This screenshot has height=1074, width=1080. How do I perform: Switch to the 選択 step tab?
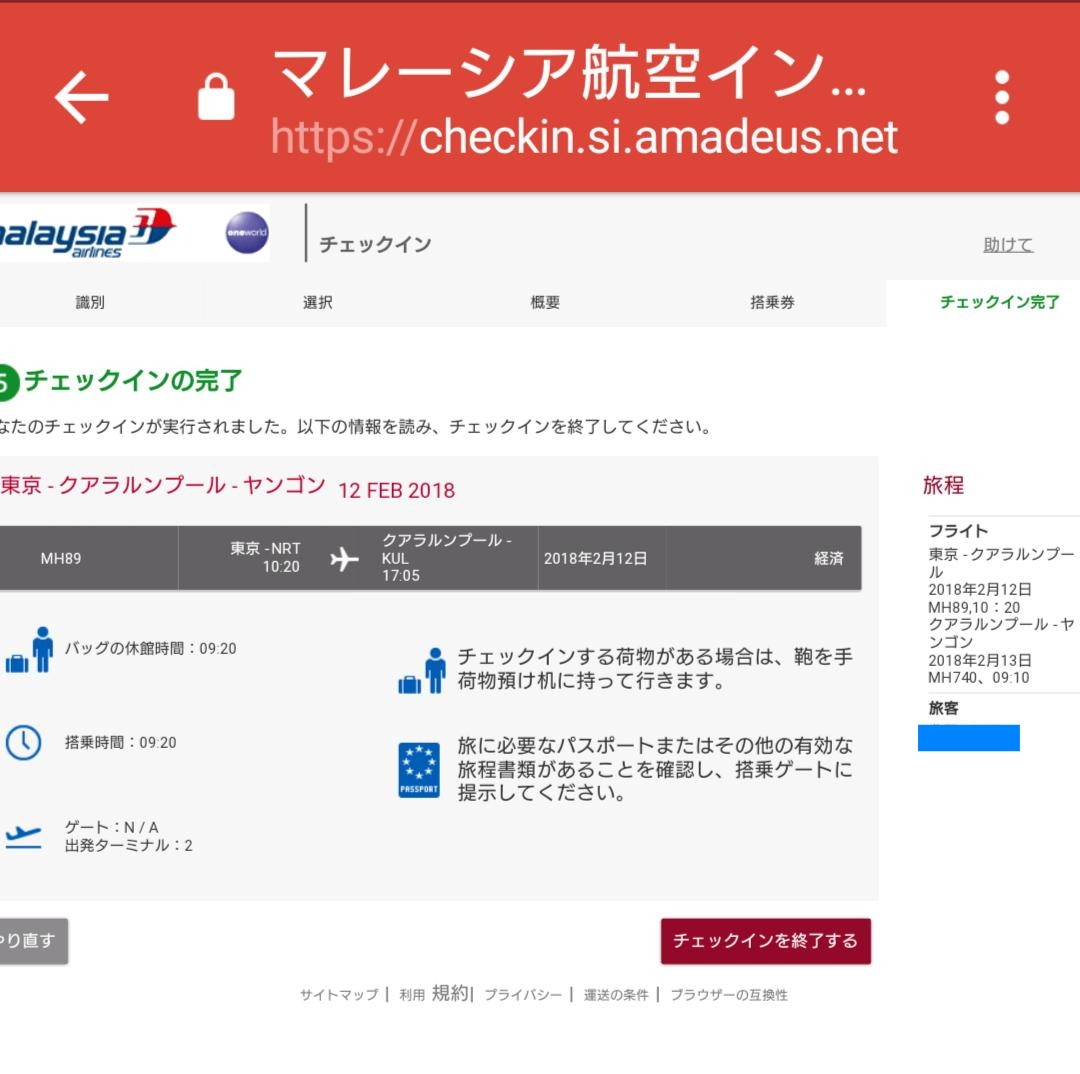coord(319,302)
